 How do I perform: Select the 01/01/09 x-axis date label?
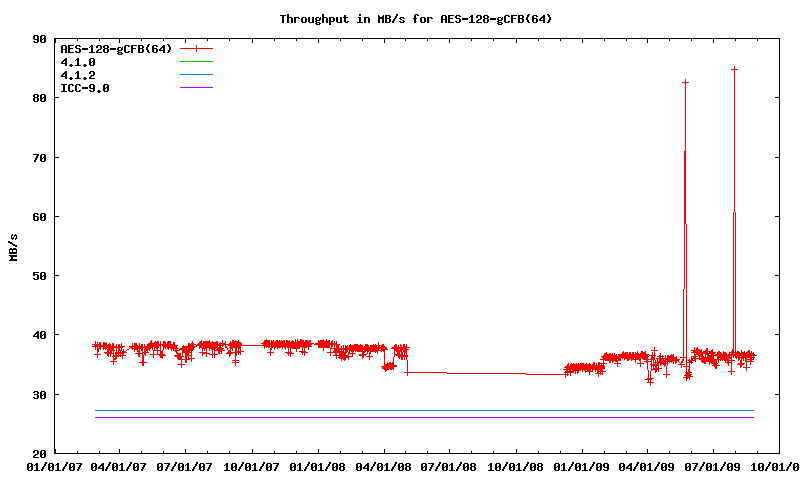click(581, 466)
